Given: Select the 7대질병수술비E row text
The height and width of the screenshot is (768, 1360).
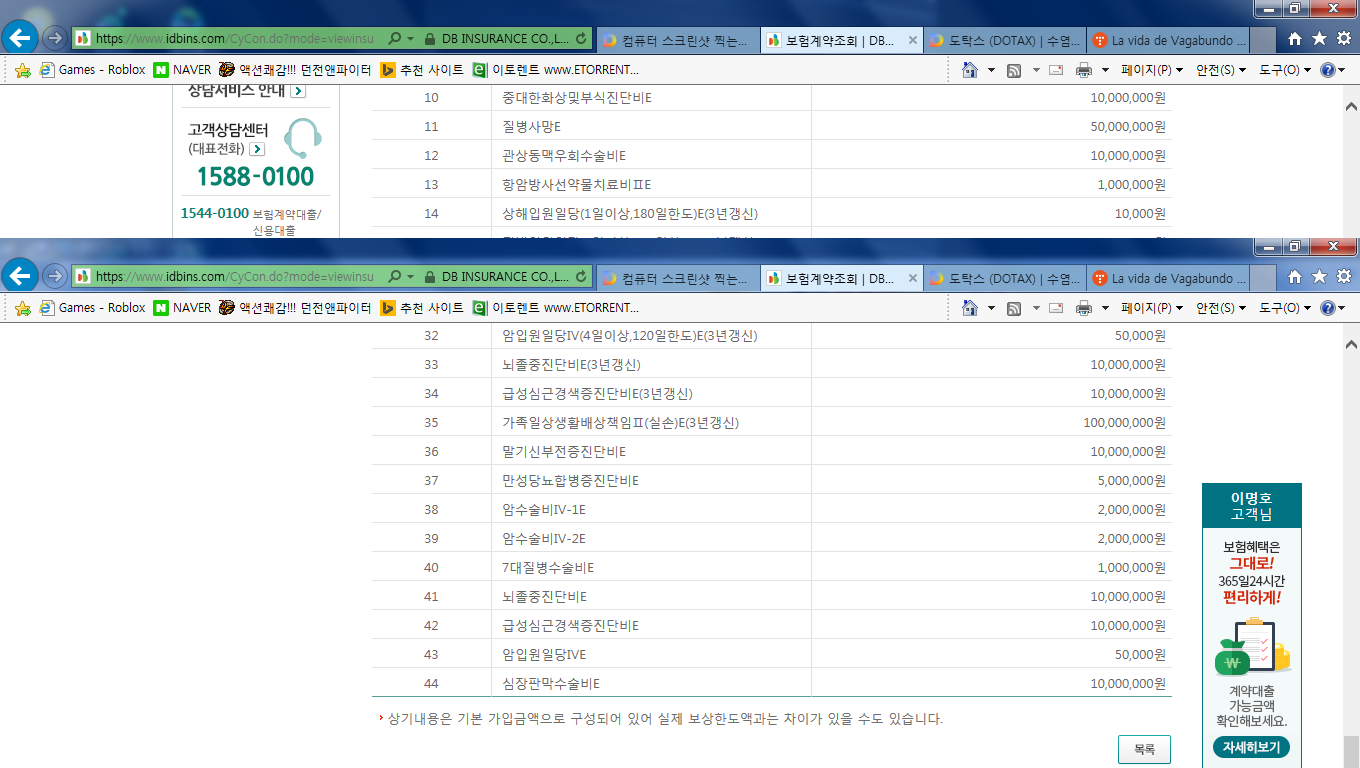Looking at the screenshot, I should coord(548,568).
